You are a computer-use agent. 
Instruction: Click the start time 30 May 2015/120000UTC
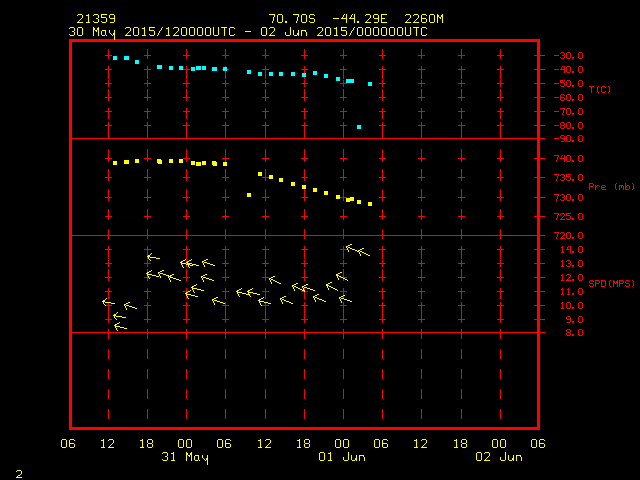pos(152,32)
